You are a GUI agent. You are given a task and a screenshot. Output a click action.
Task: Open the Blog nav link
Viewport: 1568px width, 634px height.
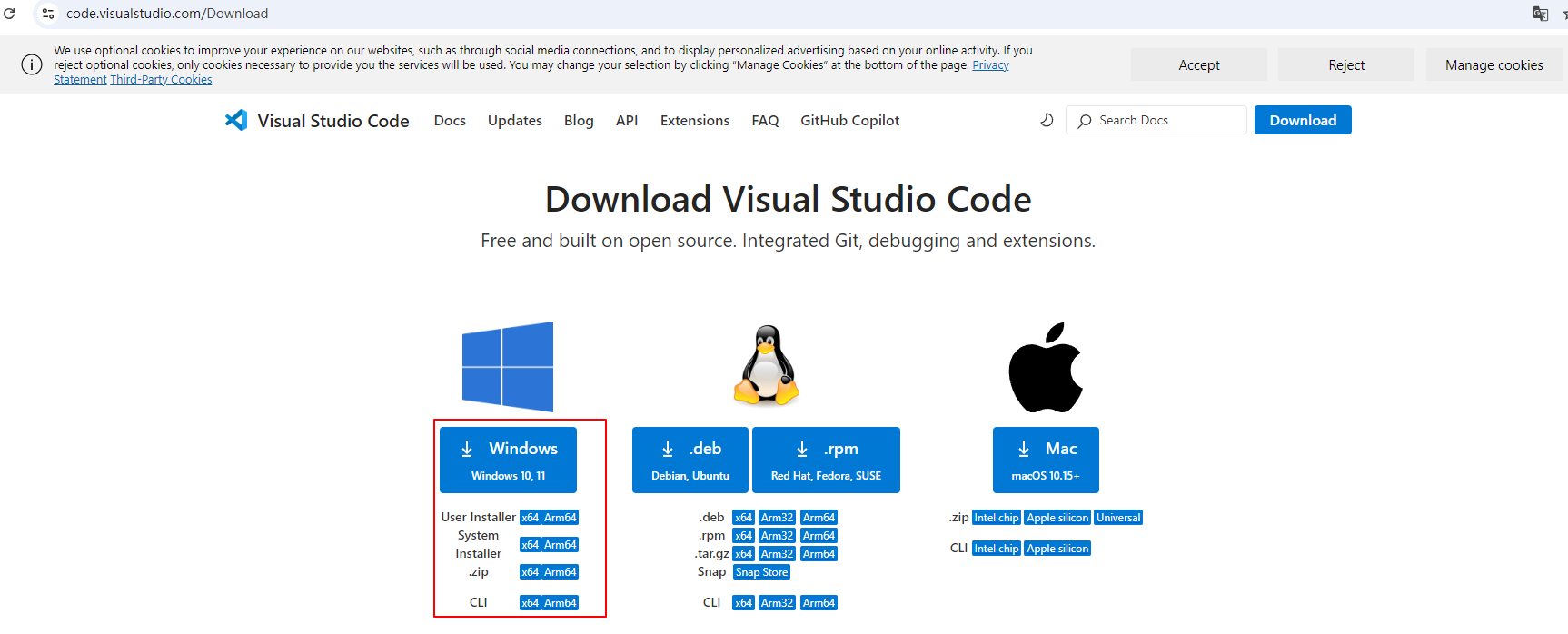[x=579, y=121]
